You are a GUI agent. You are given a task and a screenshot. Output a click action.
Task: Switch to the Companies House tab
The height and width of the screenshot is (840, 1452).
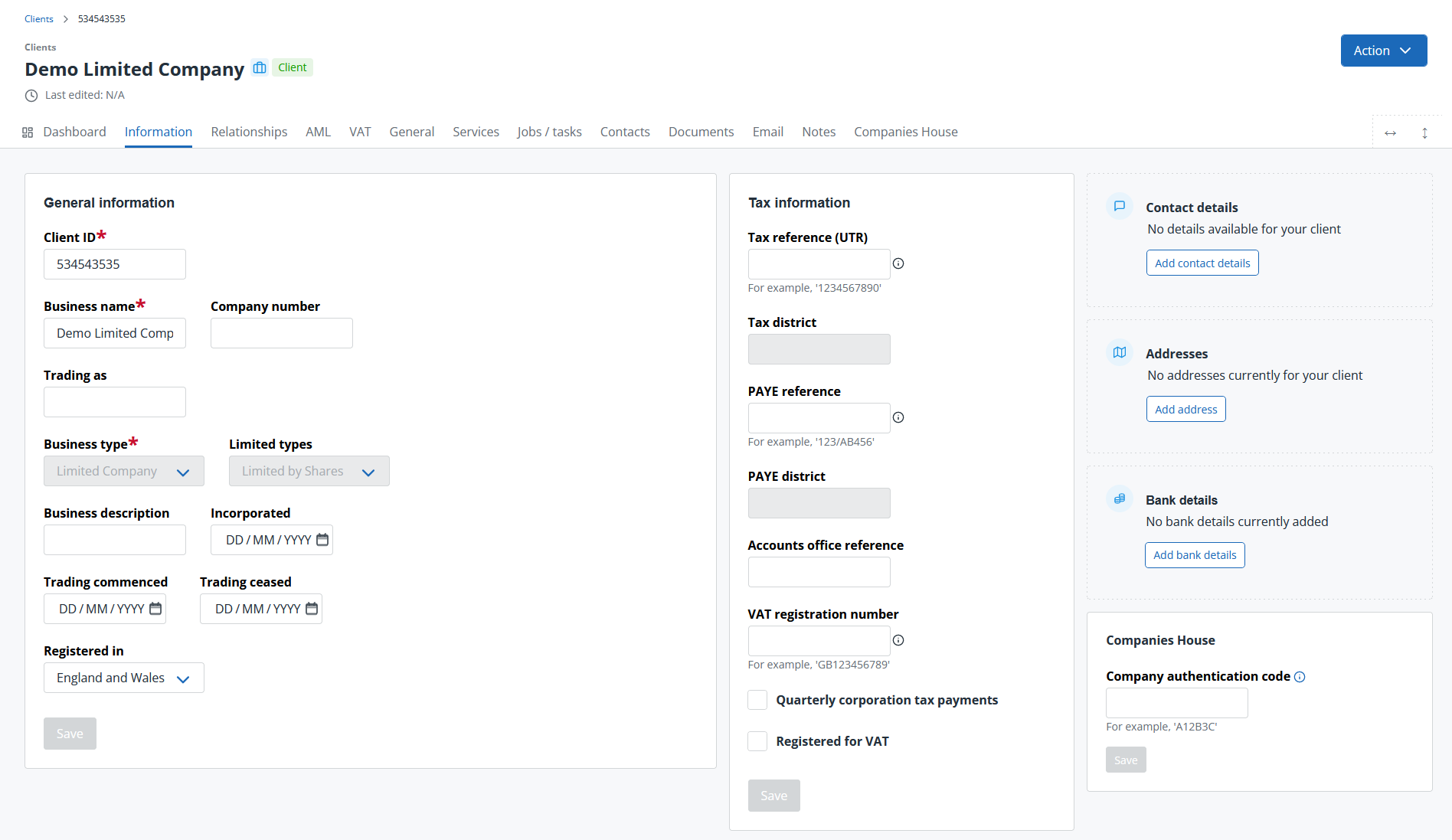(905, 132)
